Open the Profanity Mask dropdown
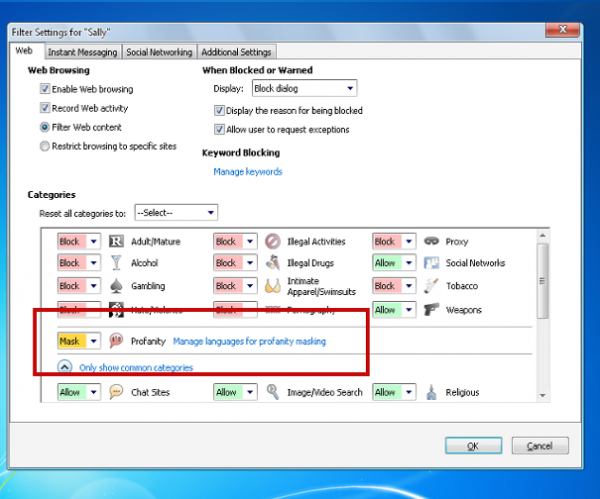 pos(79,341)
